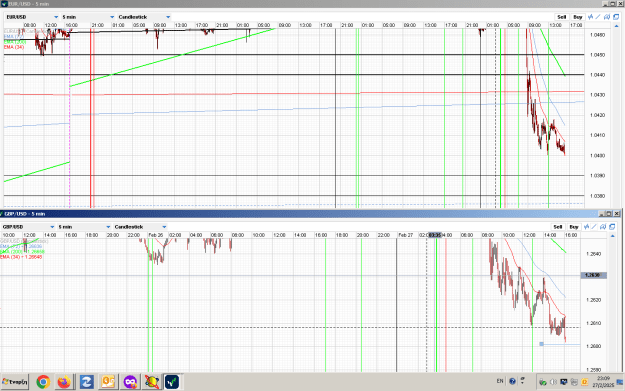The height and width of the screenshot is (391, 625).
Task: Open the volume speaker tray icon
Action: click(x=553, y=382)
